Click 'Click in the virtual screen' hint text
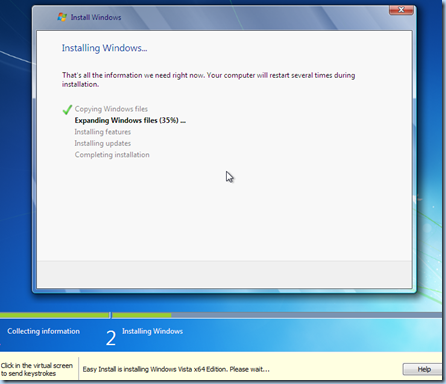Viewport: 446px width, 384px height. click(37, 369)
